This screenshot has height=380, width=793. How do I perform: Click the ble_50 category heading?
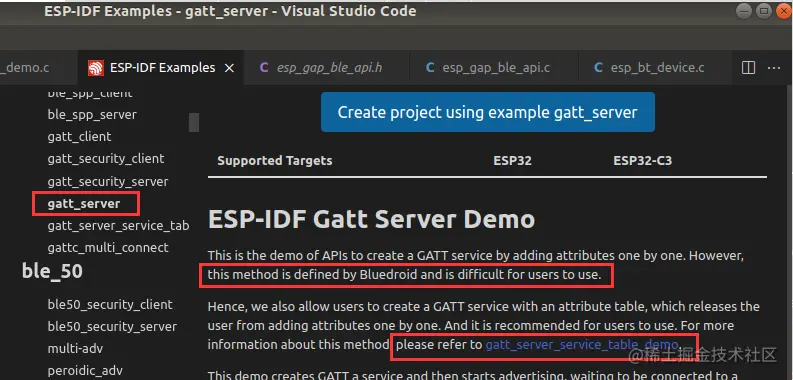click(52, 271)
